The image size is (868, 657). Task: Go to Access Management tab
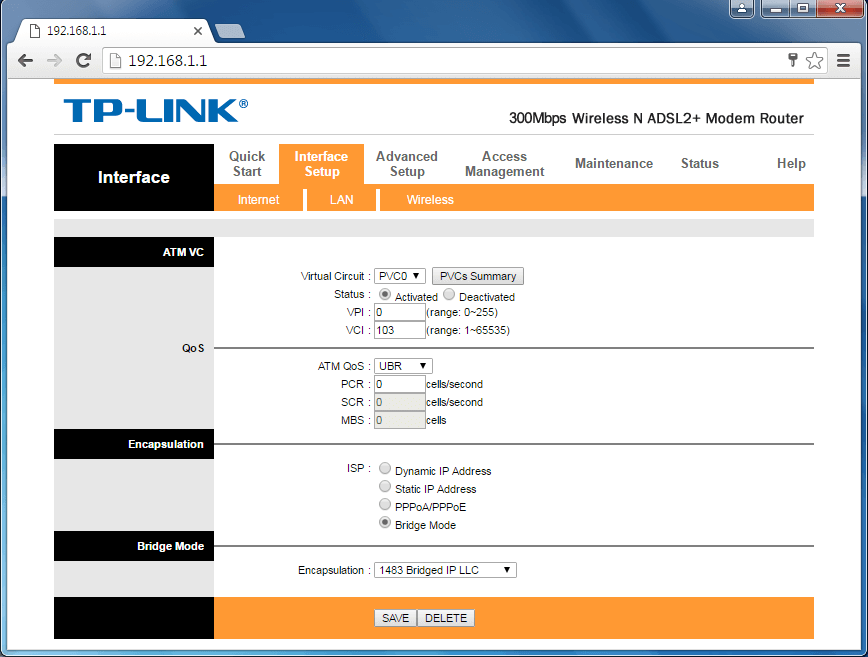click(504, 164)
